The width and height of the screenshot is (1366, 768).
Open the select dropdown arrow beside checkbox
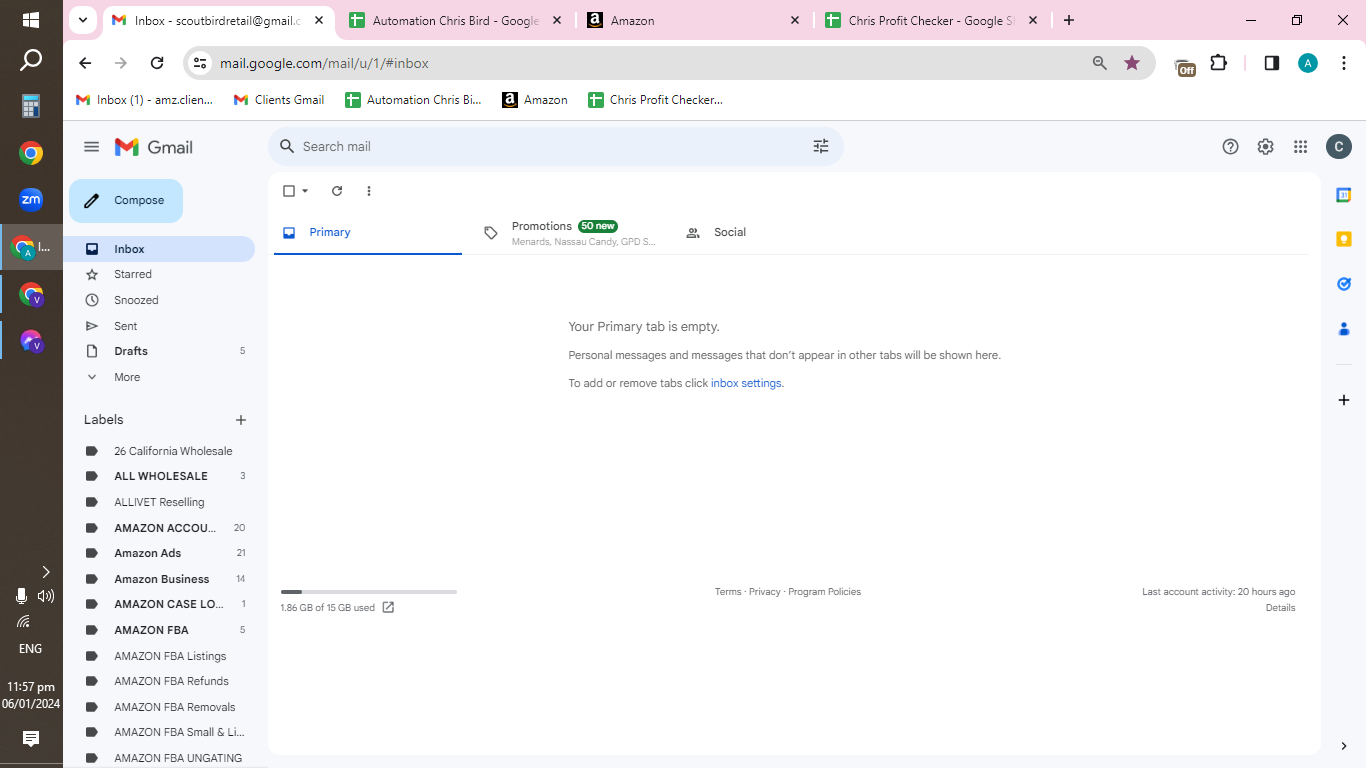pyautogui.click(x=305, y=191)
